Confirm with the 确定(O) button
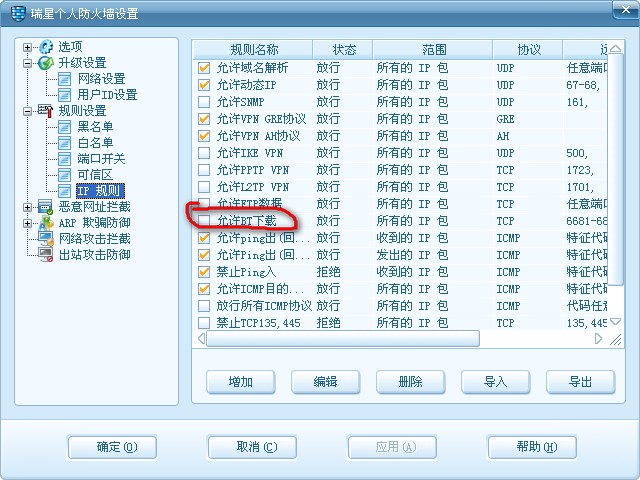The width and height of the screenshot is (640, 480). 112,447
